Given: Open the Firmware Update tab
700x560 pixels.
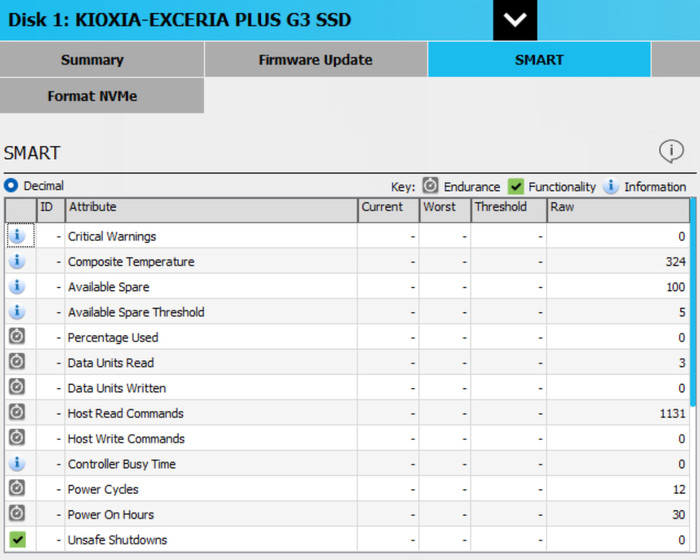Looking at the screenshot, I should 316,59.
